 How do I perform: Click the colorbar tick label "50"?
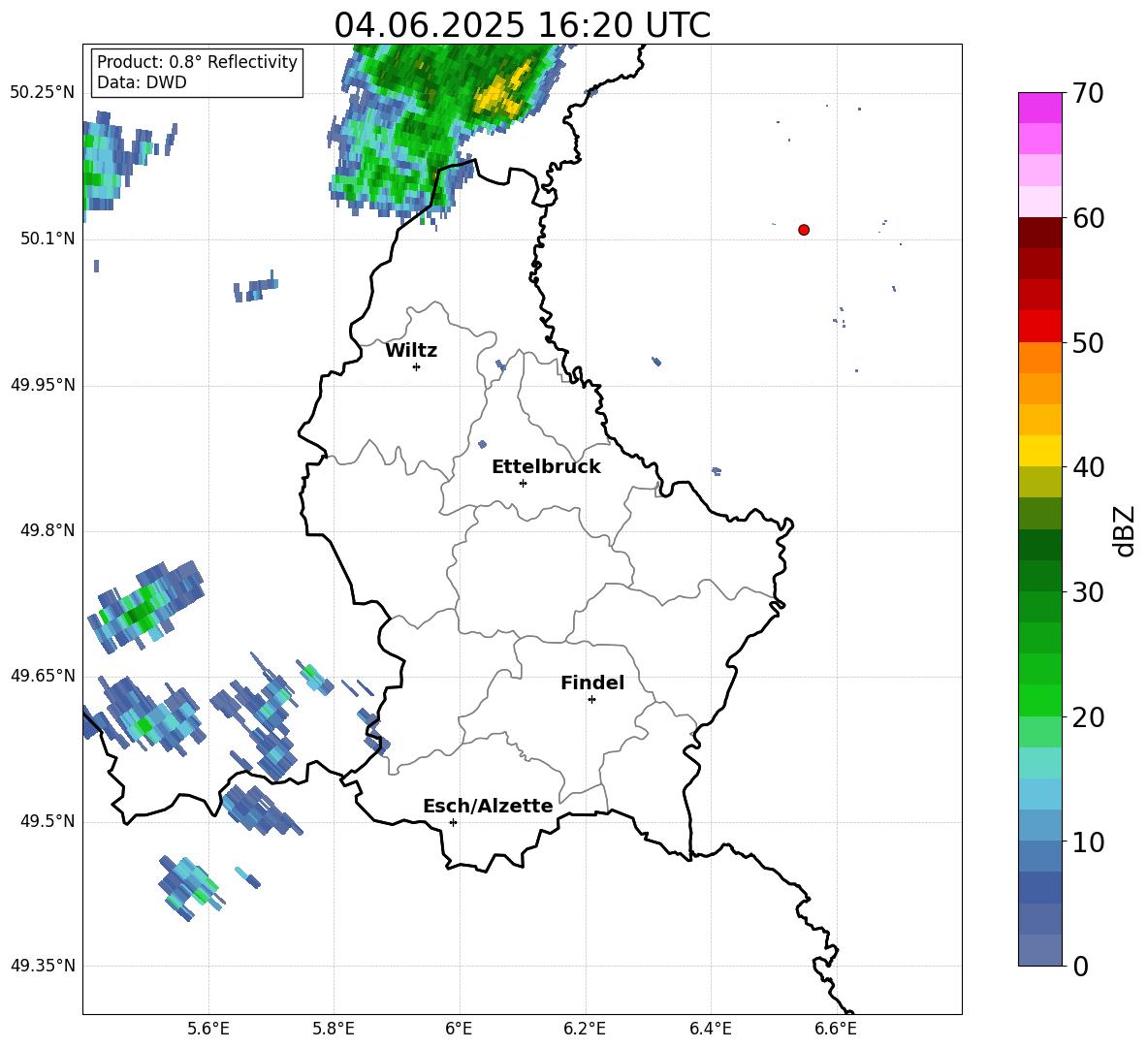[1088, 343]
